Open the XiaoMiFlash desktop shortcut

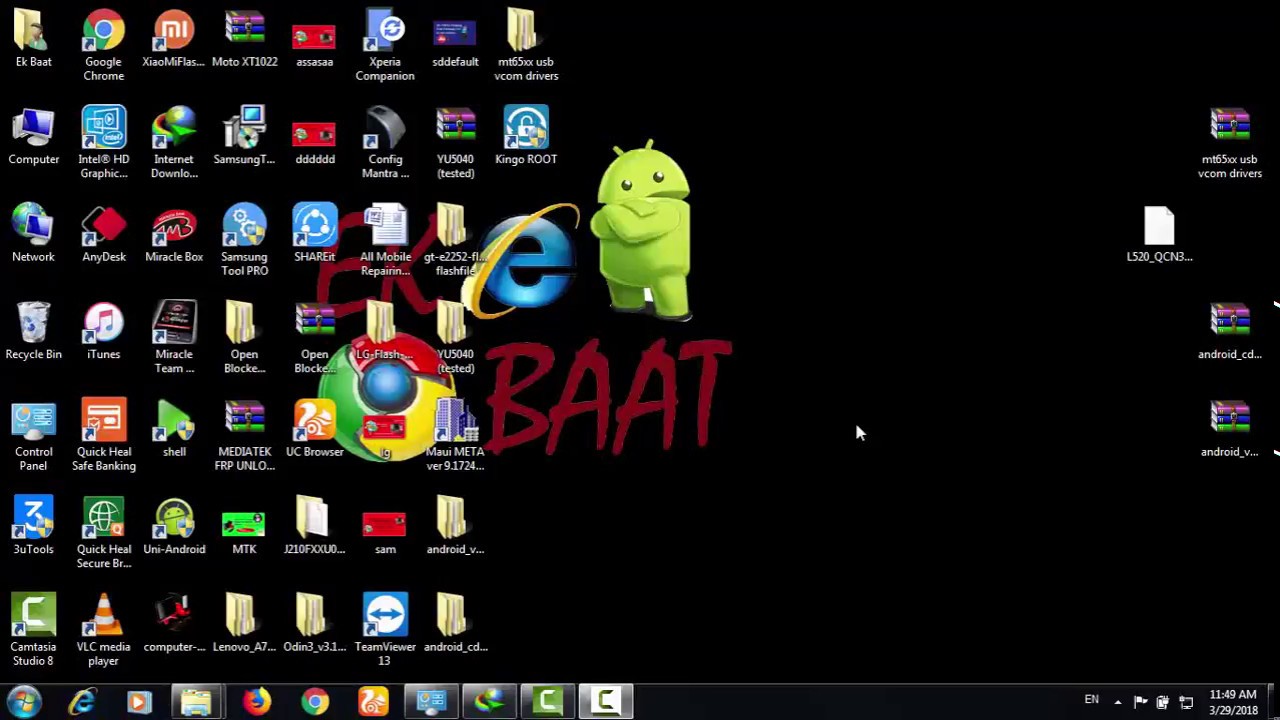[174, 40]
